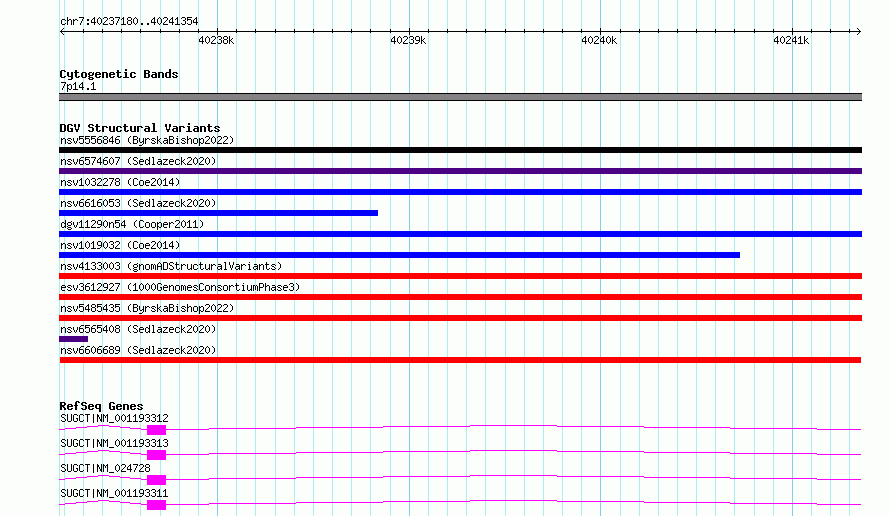890x516 pixels.
Task: Select the 7p14.1 band label
Action: pyautogui.click(x=78, y=86)
